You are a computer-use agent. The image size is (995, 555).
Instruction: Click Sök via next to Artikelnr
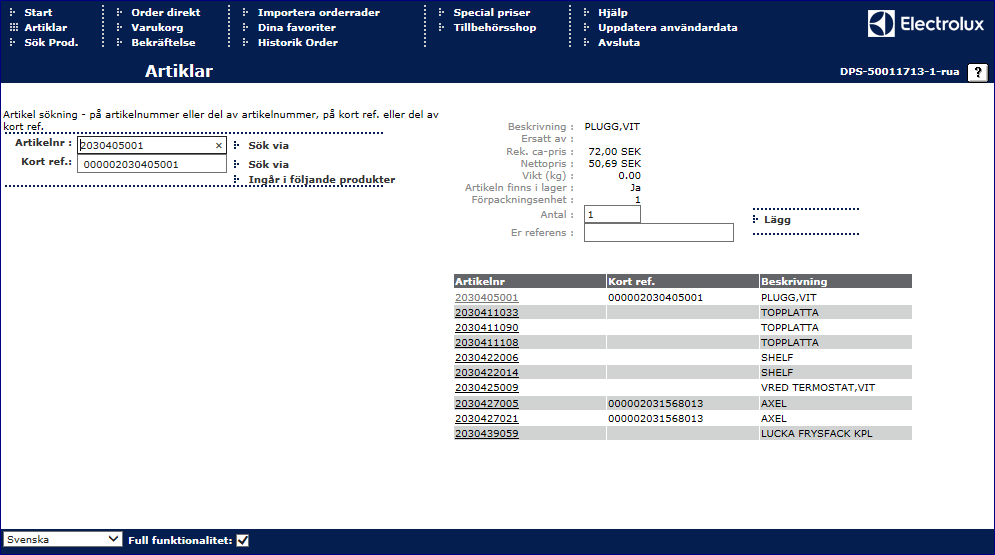(268, 145)
